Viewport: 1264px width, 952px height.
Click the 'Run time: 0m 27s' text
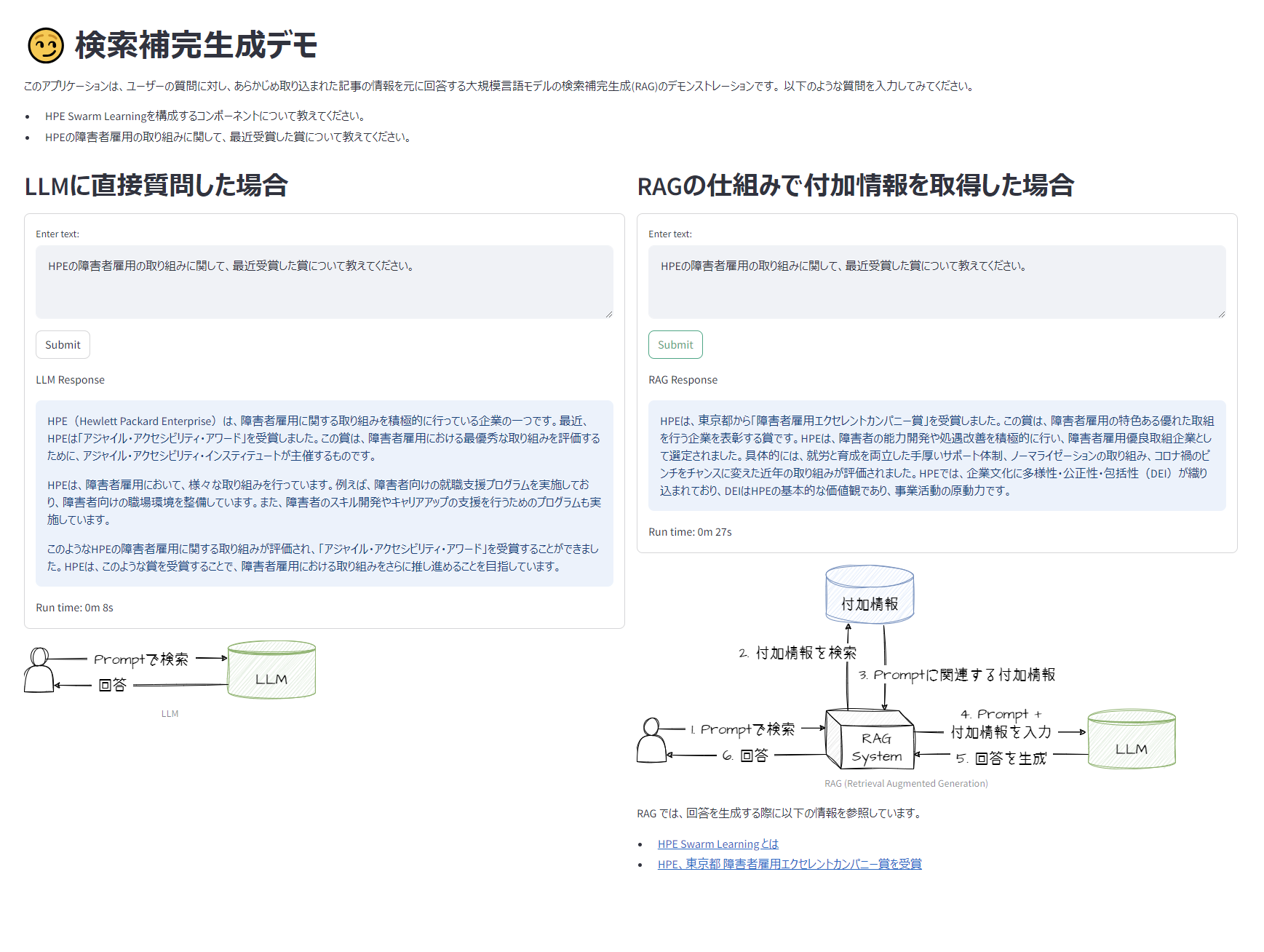point(691,532)
